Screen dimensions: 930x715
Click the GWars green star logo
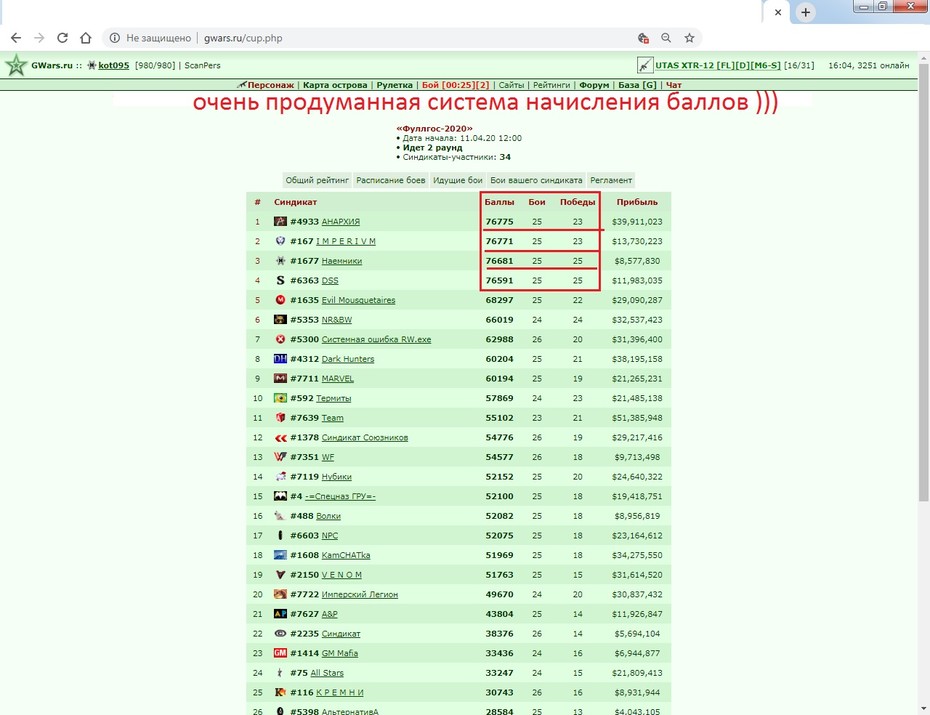click(x=16, y=65)
